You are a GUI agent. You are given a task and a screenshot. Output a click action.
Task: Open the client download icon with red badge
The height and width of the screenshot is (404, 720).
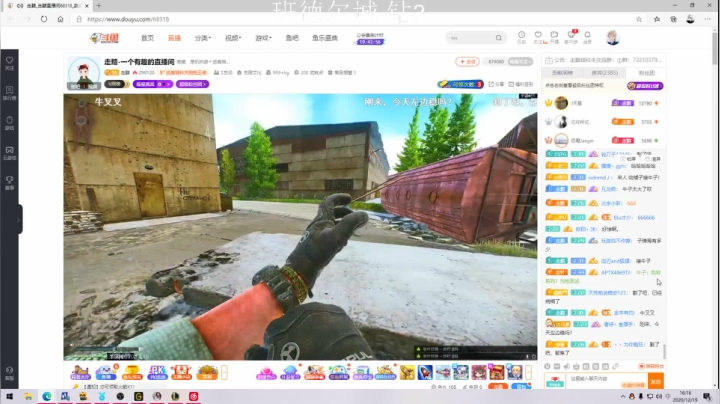point(571,37)
